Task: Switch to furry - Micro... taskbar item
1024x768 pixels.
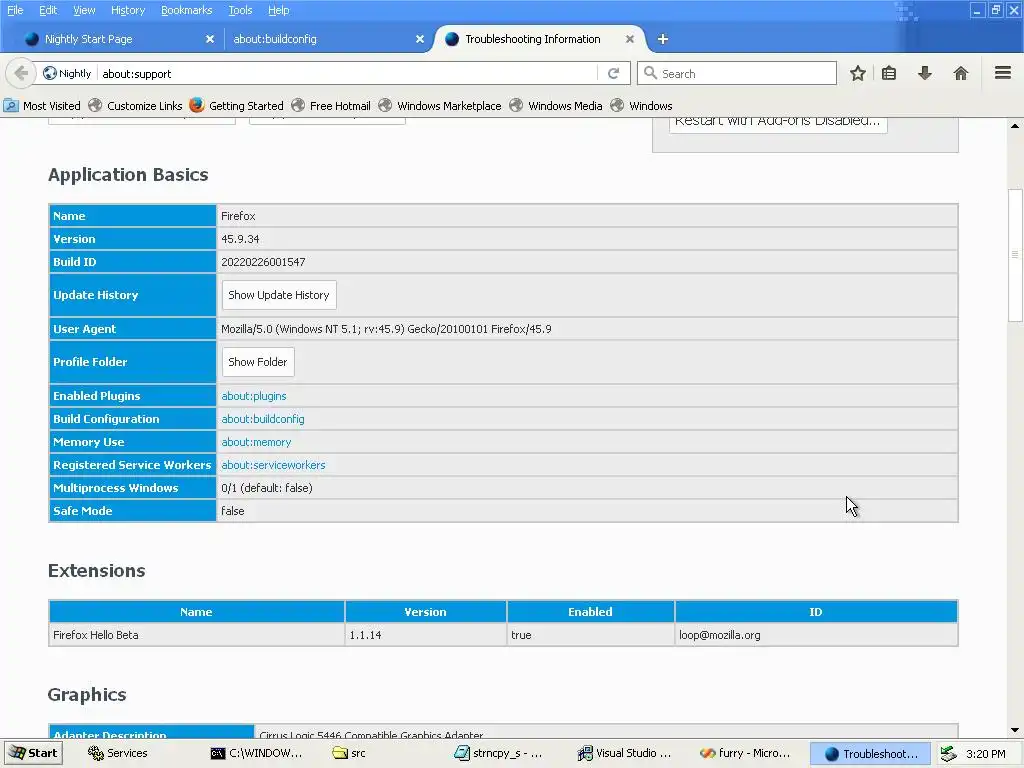Action: click(745, 753)
